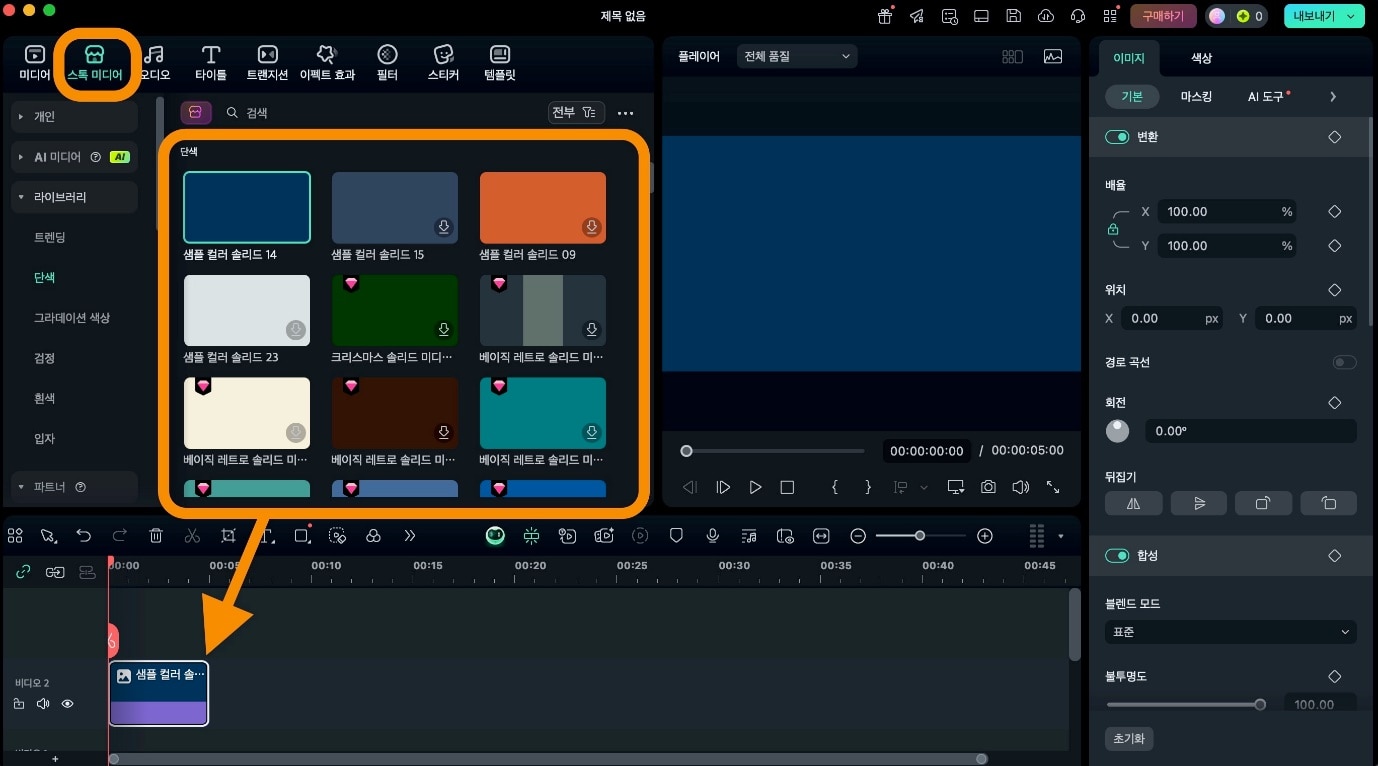The height and width of the screenshot is (766, 1378).
Task: Open the 타이틀 titles tab
Action: [211, 63]
